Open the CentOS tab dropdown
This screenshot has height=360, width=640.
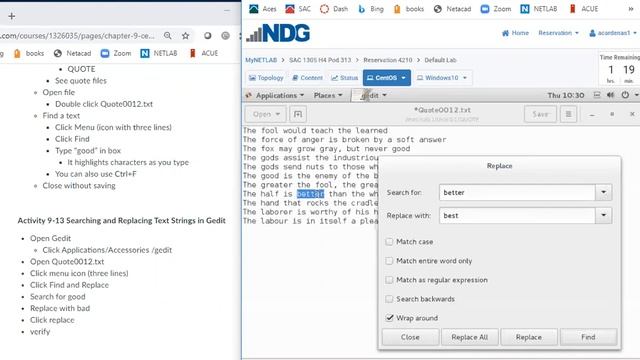pyautogui.click(x=387, y=78)
